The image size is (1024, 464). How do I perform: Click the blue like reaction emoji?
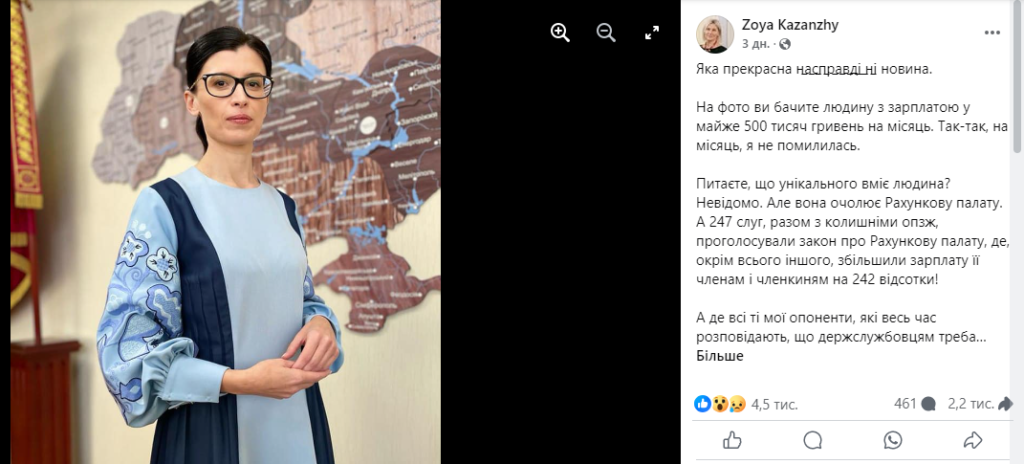click(703, 404)
